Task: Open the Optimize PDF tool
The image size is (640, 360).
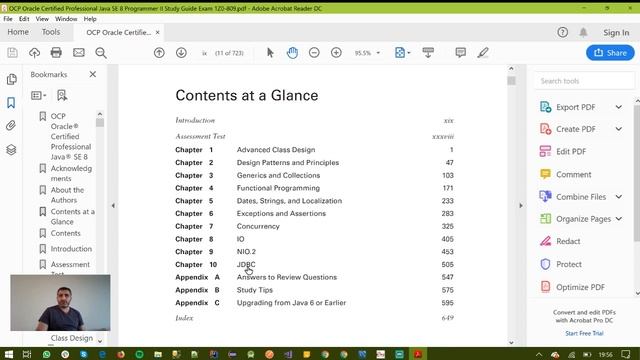Action: [580, 287]
